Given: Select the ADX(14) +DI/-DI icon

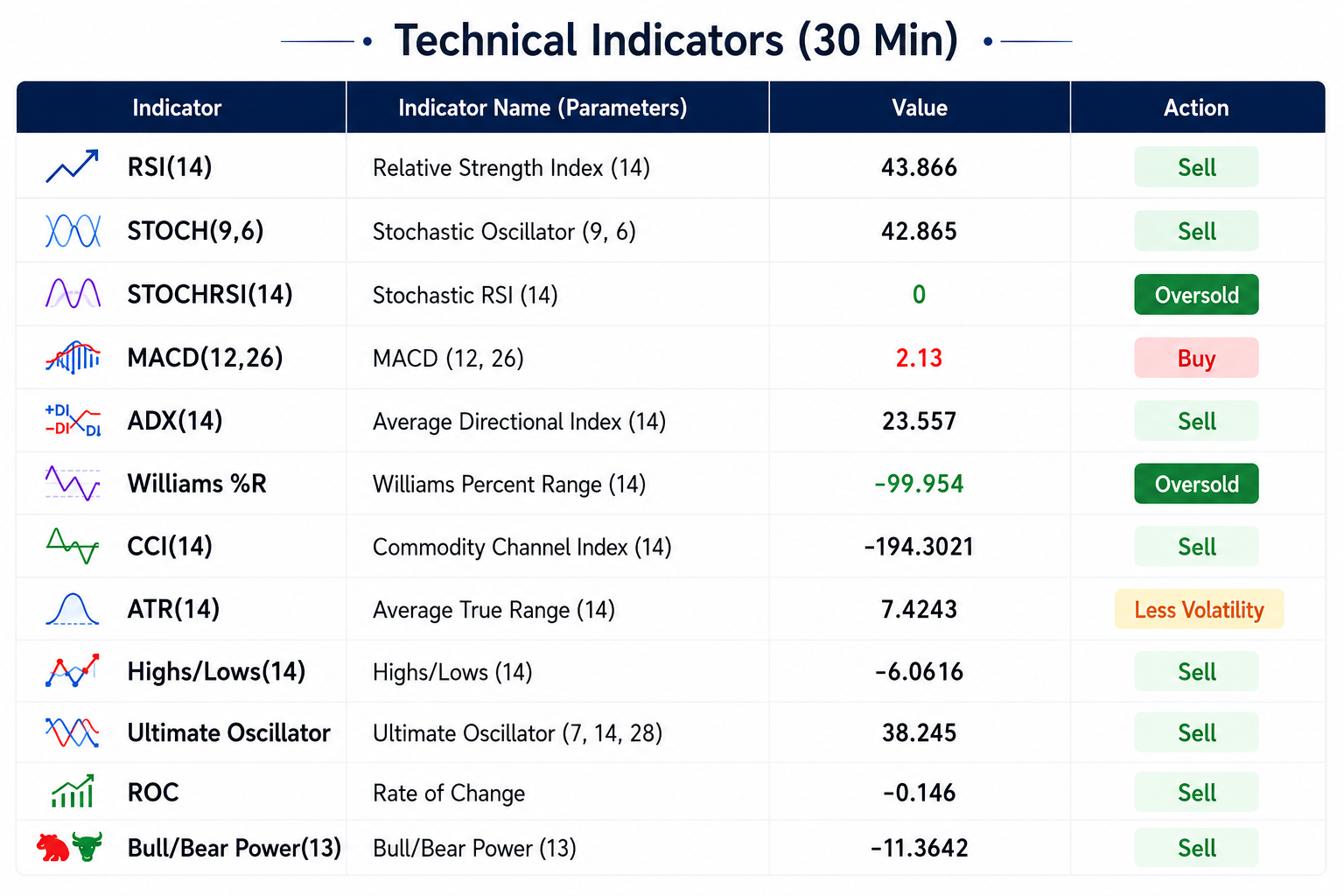Looking at the screenshot, I should click(73, 420).
